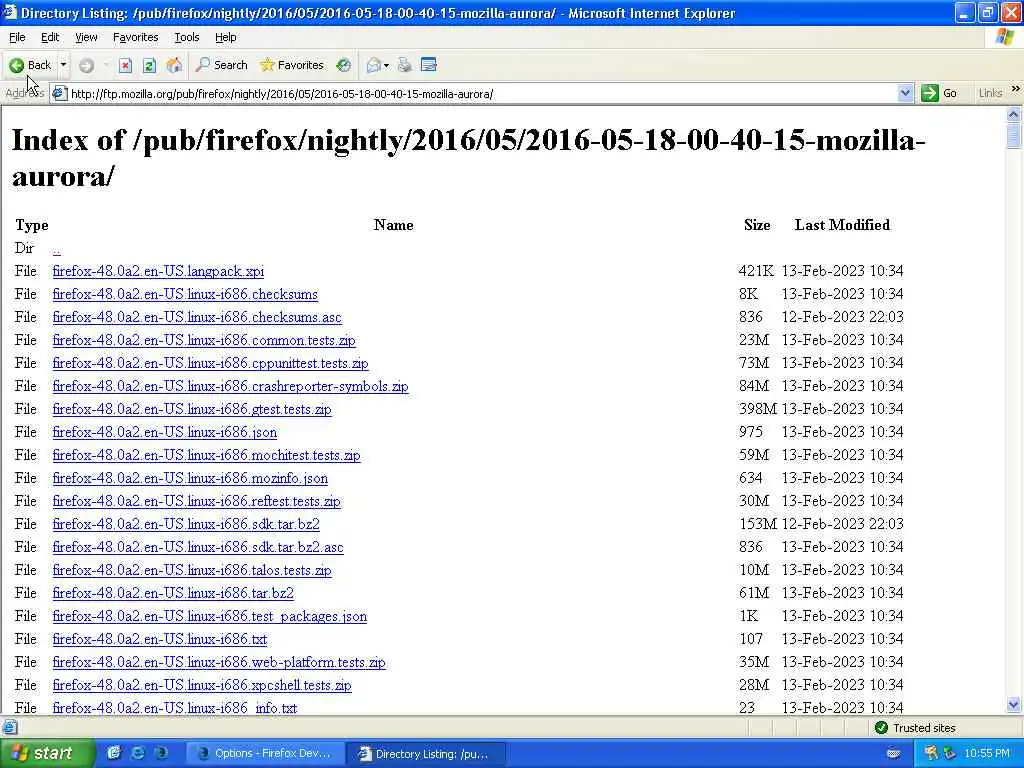Click the Windows flag throbber icon
This screenshot has height=768, width=1024.
coord(1005,37)
